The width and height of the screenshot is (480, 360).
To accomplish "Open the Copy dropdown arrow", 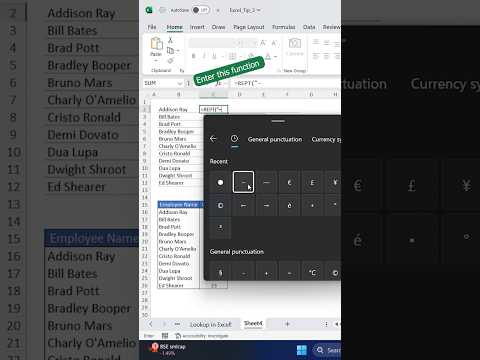I will pyautogui.click(x=178, y=51).
